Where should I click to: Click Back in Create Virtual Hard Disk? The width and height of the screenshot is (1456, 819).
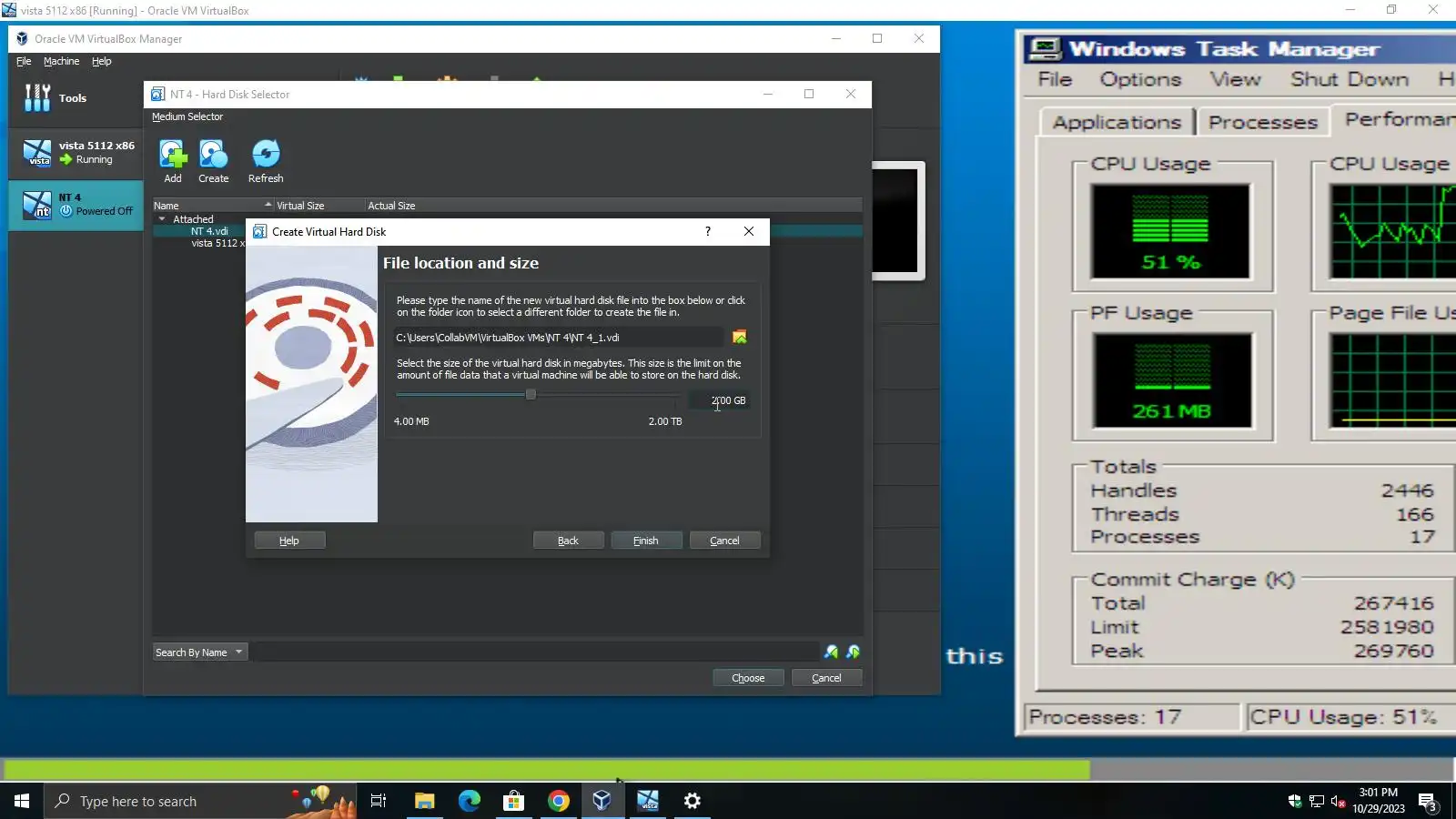[568, 541]
